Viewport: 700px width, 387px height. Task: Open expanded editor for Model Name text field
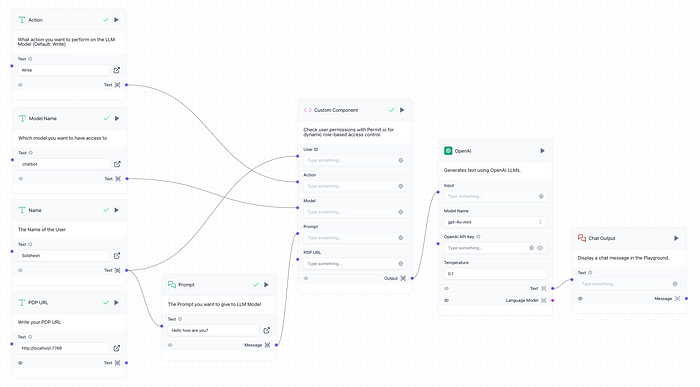(x=117, y=164)
